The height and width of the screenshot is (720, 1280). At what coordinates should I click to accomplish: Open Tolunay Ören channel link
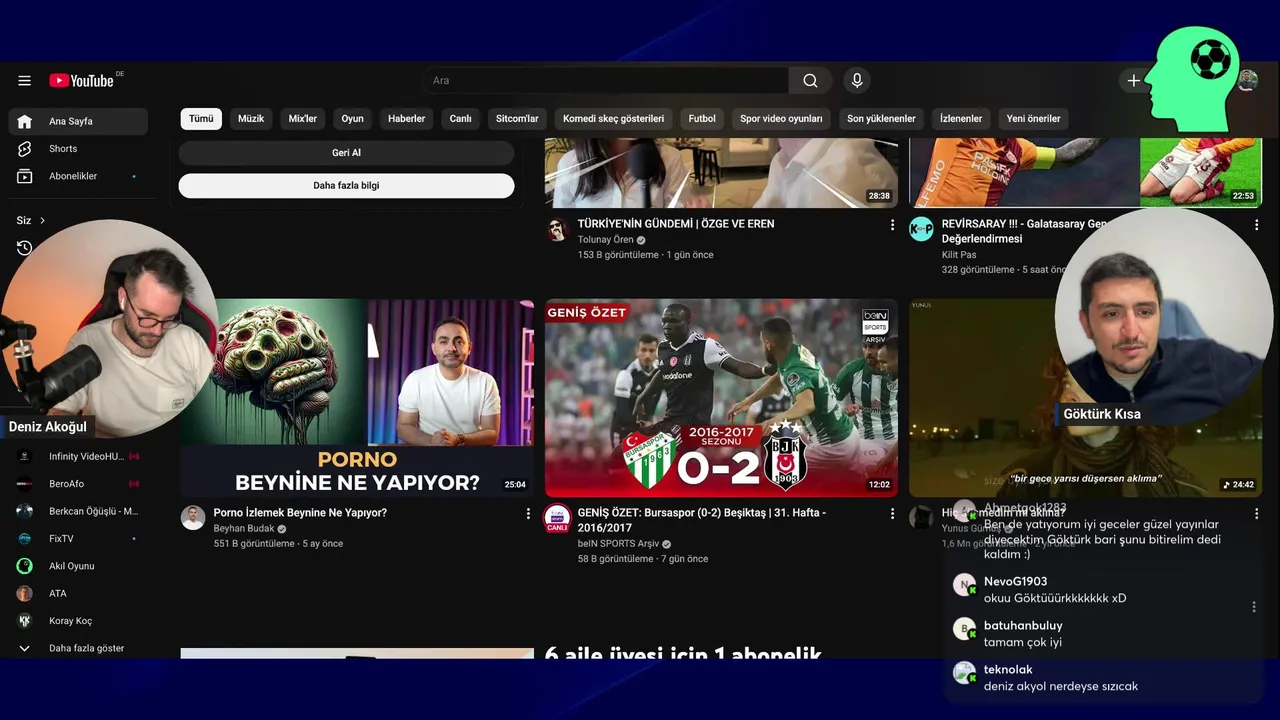(x=606, y=240)
